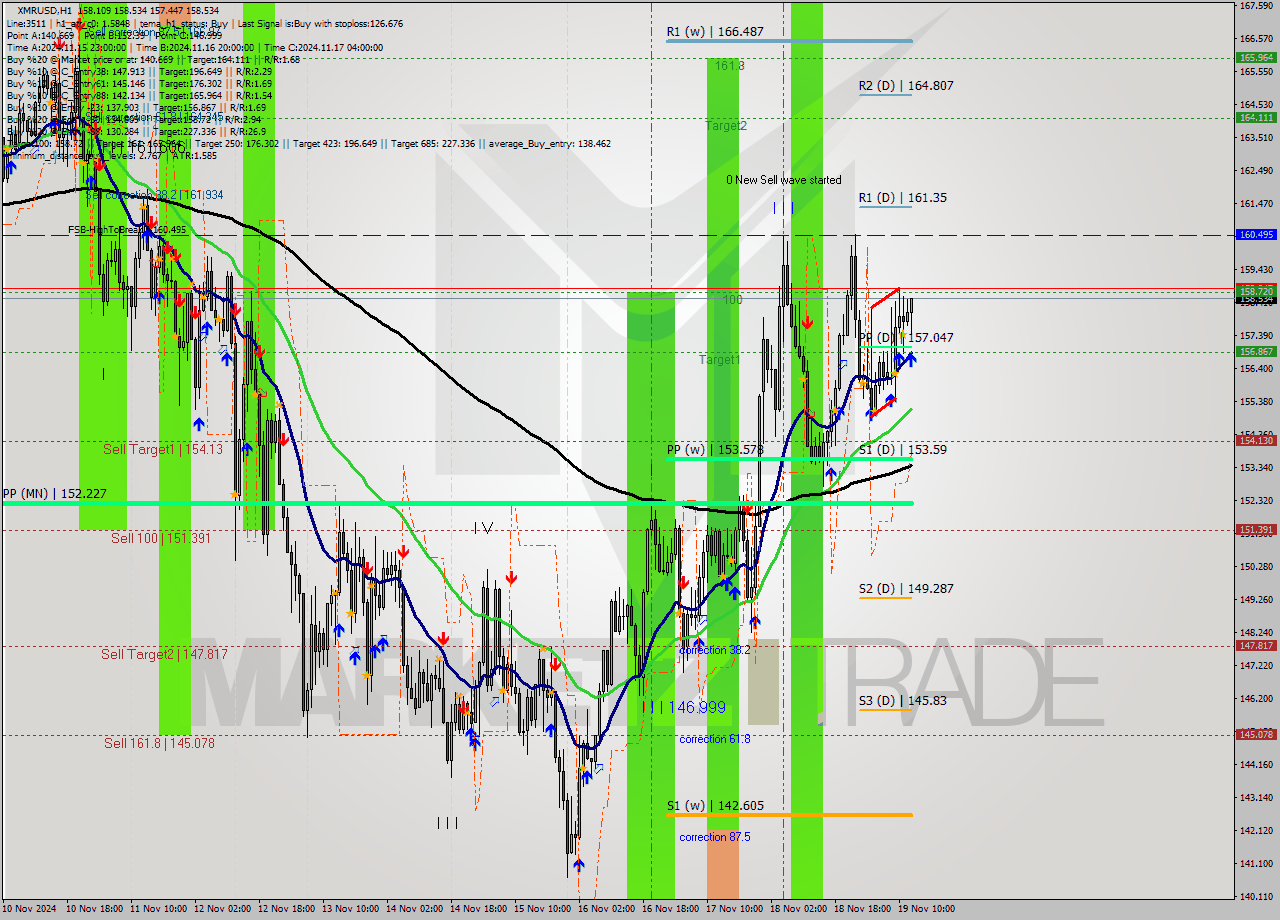Select the R2 (D) | 164.807 label
Image resolution: width=1280 pixels, height=920 pixels.
pyautogui.click(x=906, y=86)
